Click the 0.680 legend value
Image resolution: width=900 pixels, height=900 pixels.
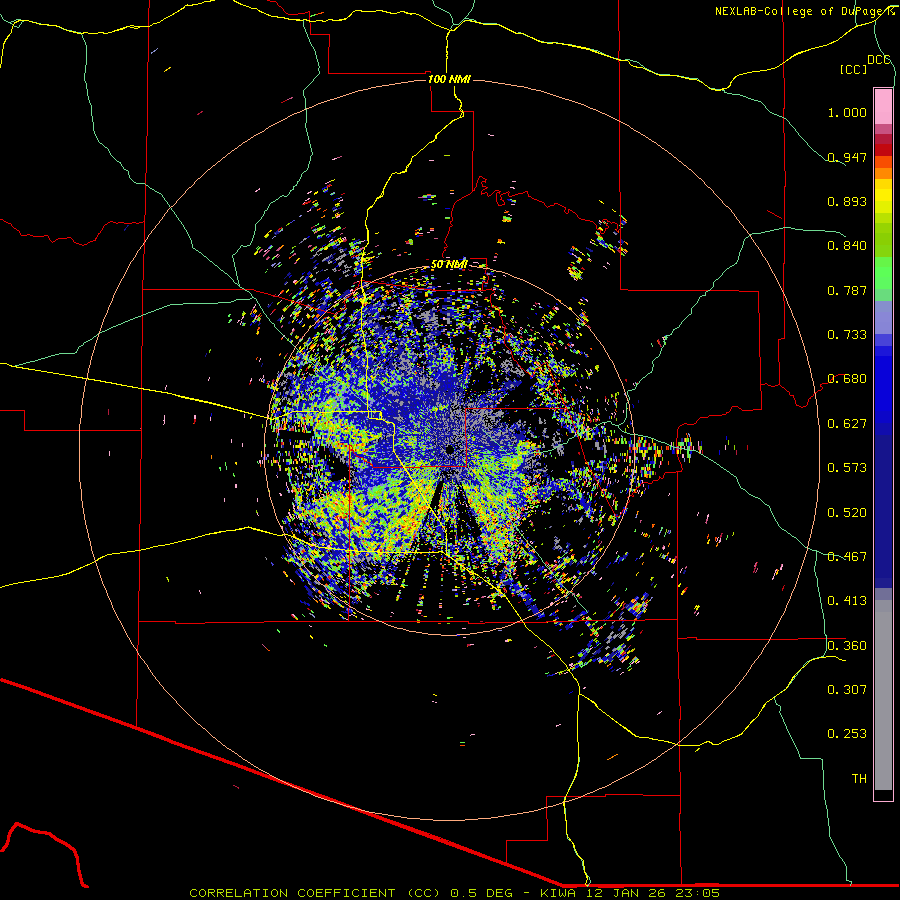point(847,379)
